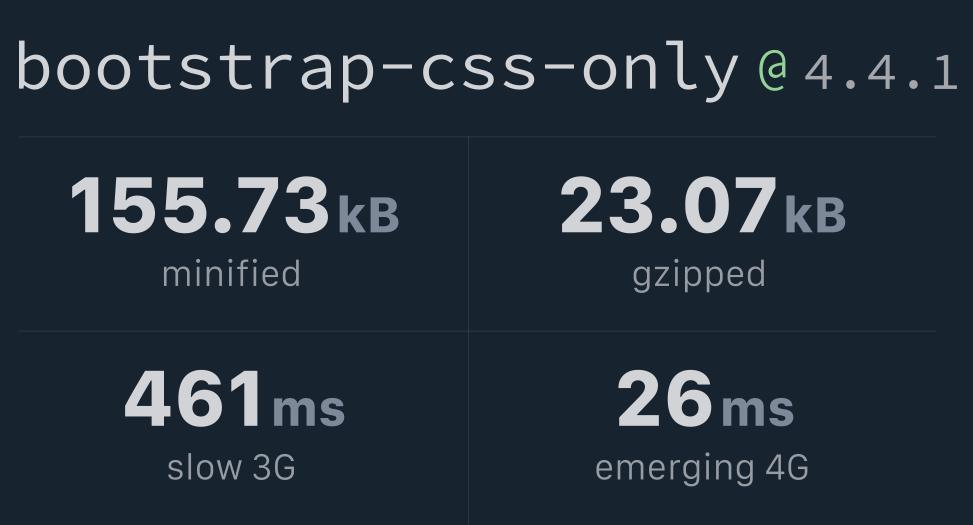Select the ms unit beside 461
This screenshot has width=973, height=525.
tap(308, 410)
